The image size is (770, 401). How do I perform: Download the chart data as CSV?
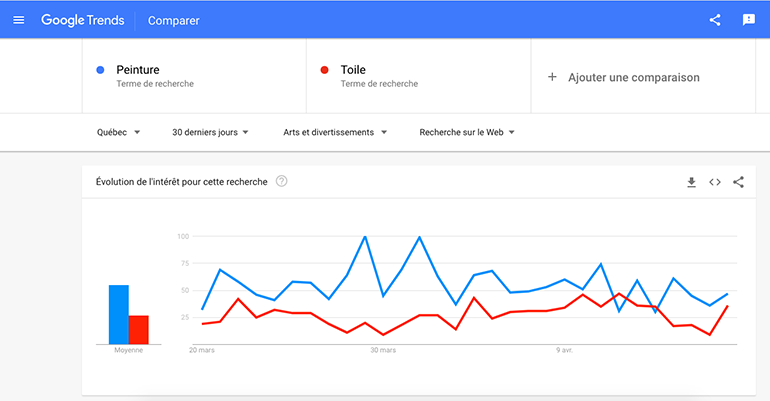coord(691,182)
